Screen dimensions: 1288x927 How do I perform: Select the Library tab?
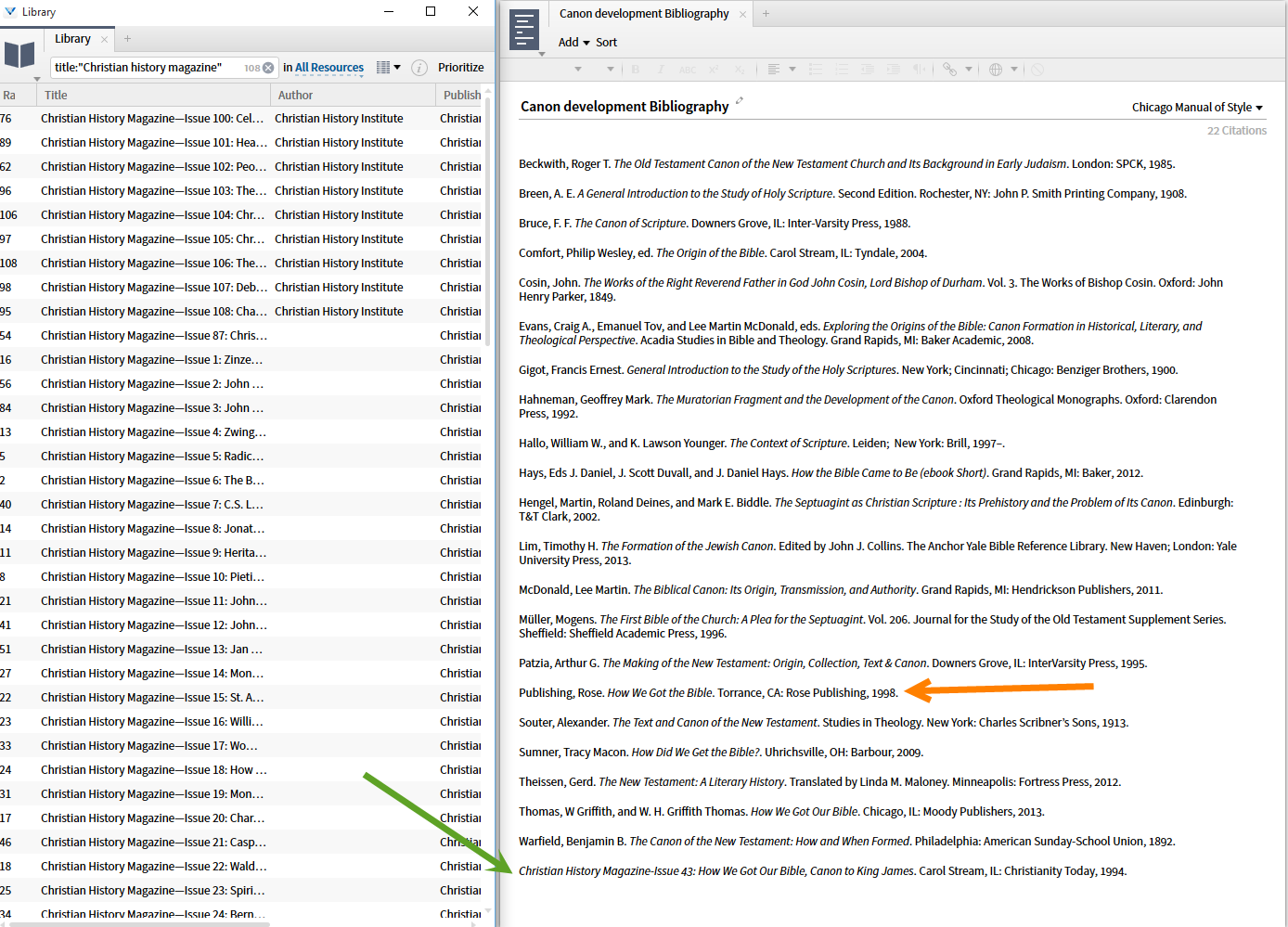72,39
